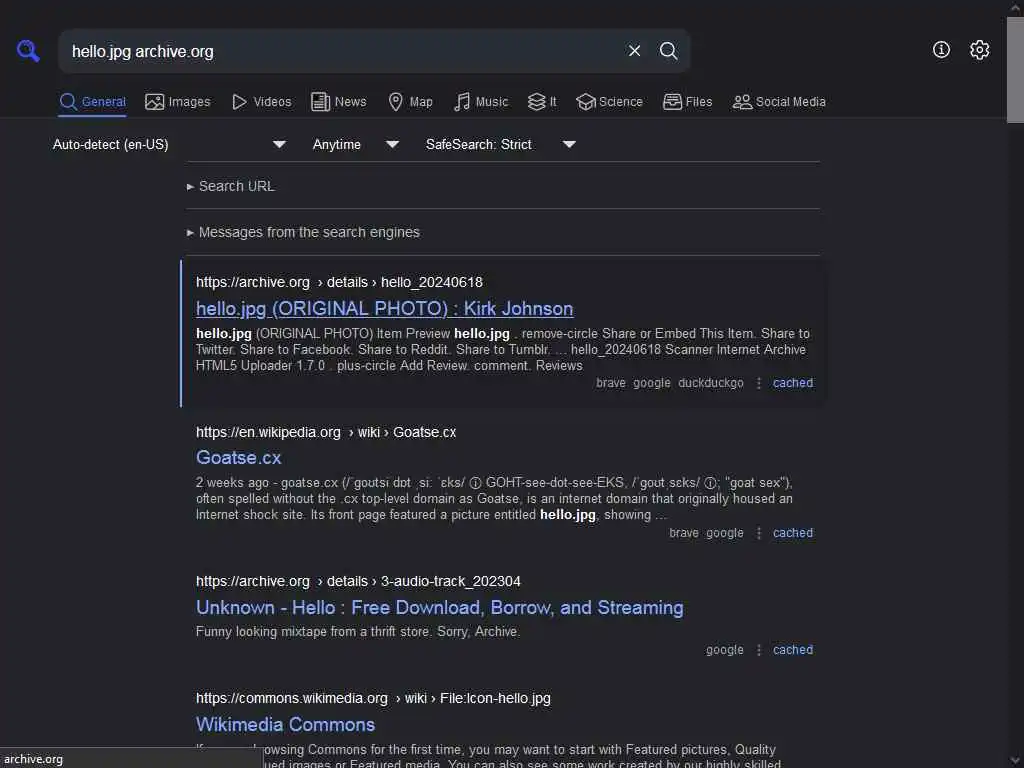Switch to the Videos tab
This screenshot has height=768, width=1024.
tap(261, 102)
